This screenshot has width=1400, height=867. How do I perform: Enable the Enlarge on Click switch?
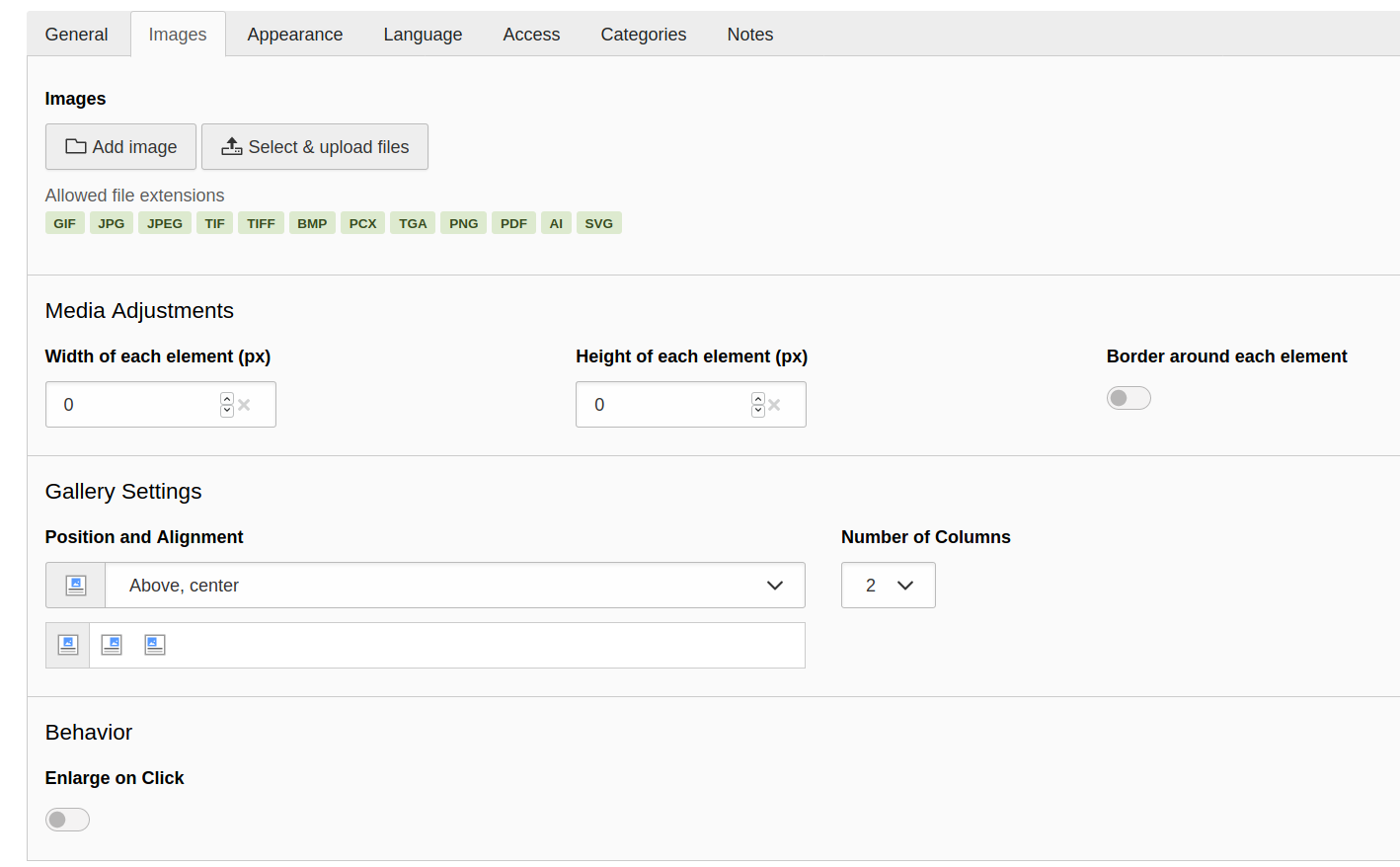tap(67, 820)
